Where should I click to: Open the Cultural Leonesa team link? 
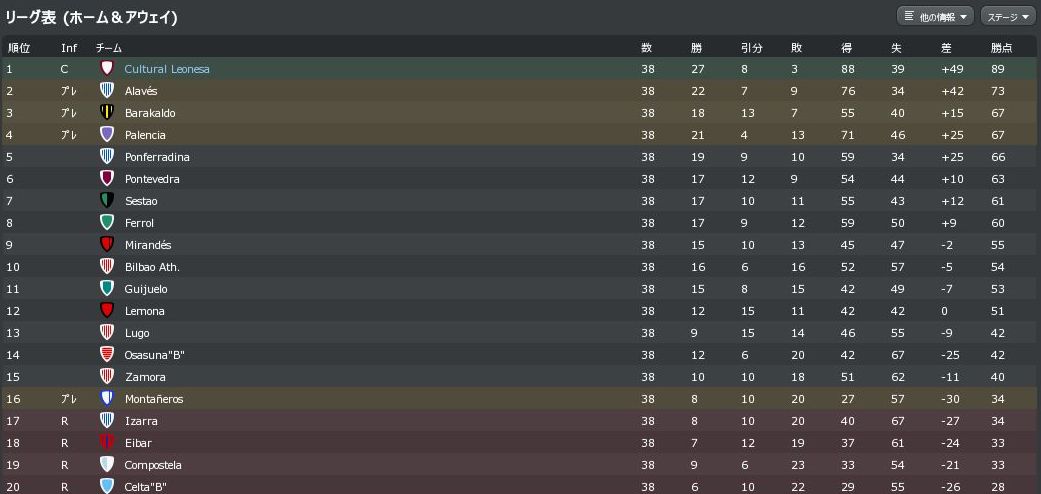click(167, 69)
